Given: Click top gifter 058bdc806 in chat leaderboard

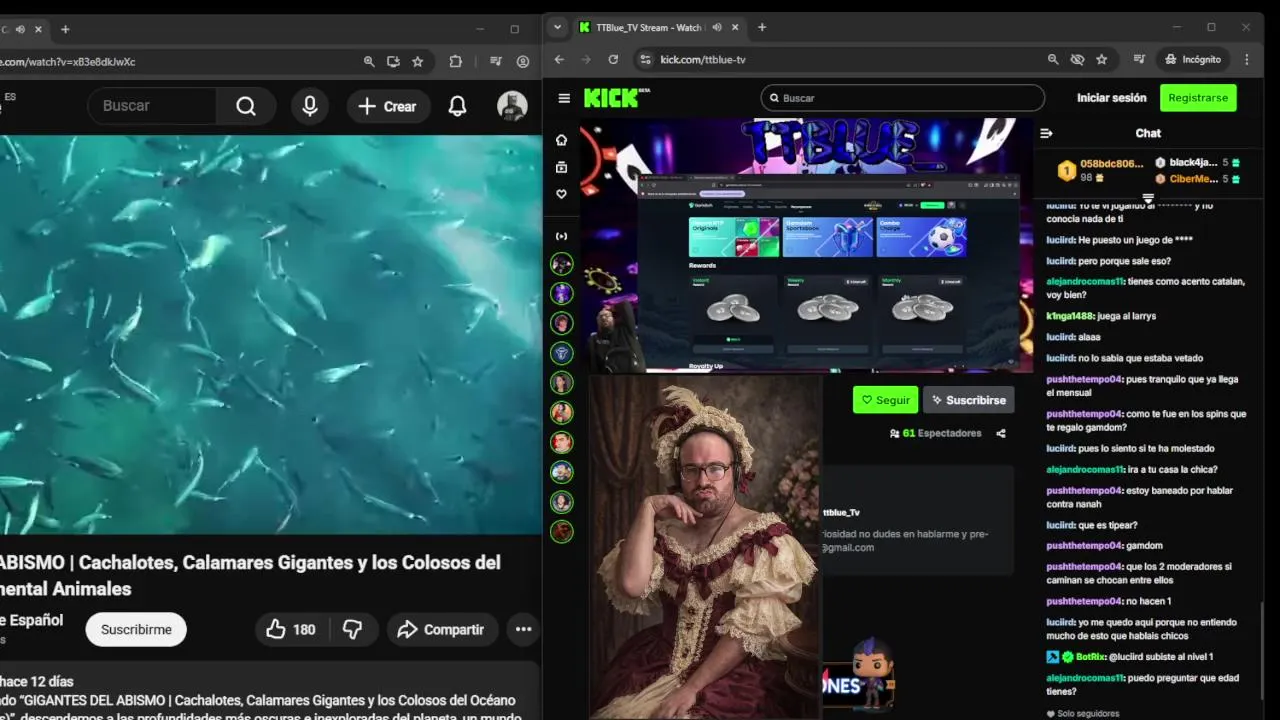Looking at the screenshot, I should pos(1101,170).
